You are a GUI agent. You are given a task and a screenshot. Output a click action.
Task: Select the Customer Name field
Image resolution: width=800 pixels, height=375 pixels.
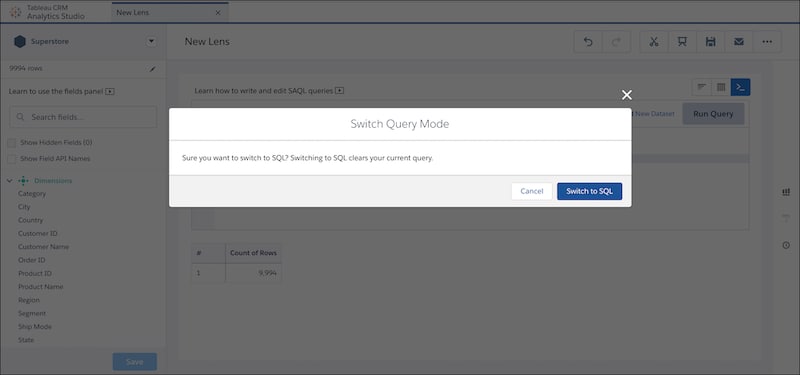(x=43, y=247)
